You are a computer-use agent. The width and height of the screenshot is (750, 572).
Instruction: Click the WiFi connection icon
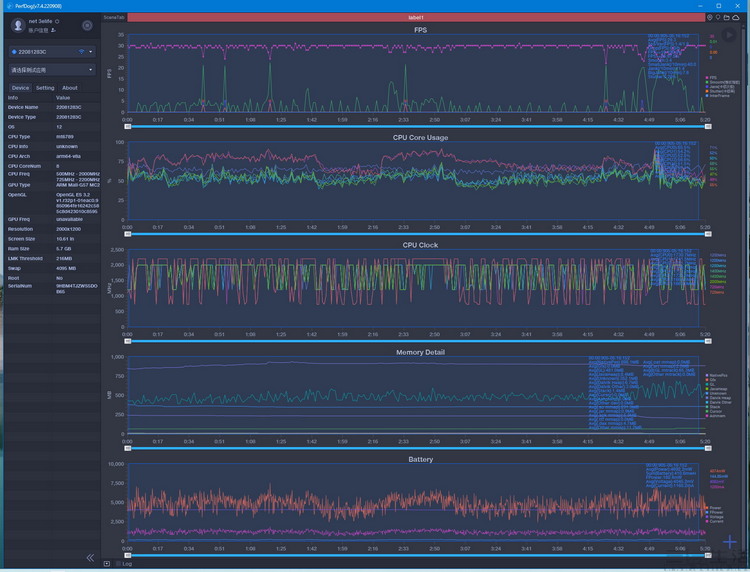(x=81, y=52)
